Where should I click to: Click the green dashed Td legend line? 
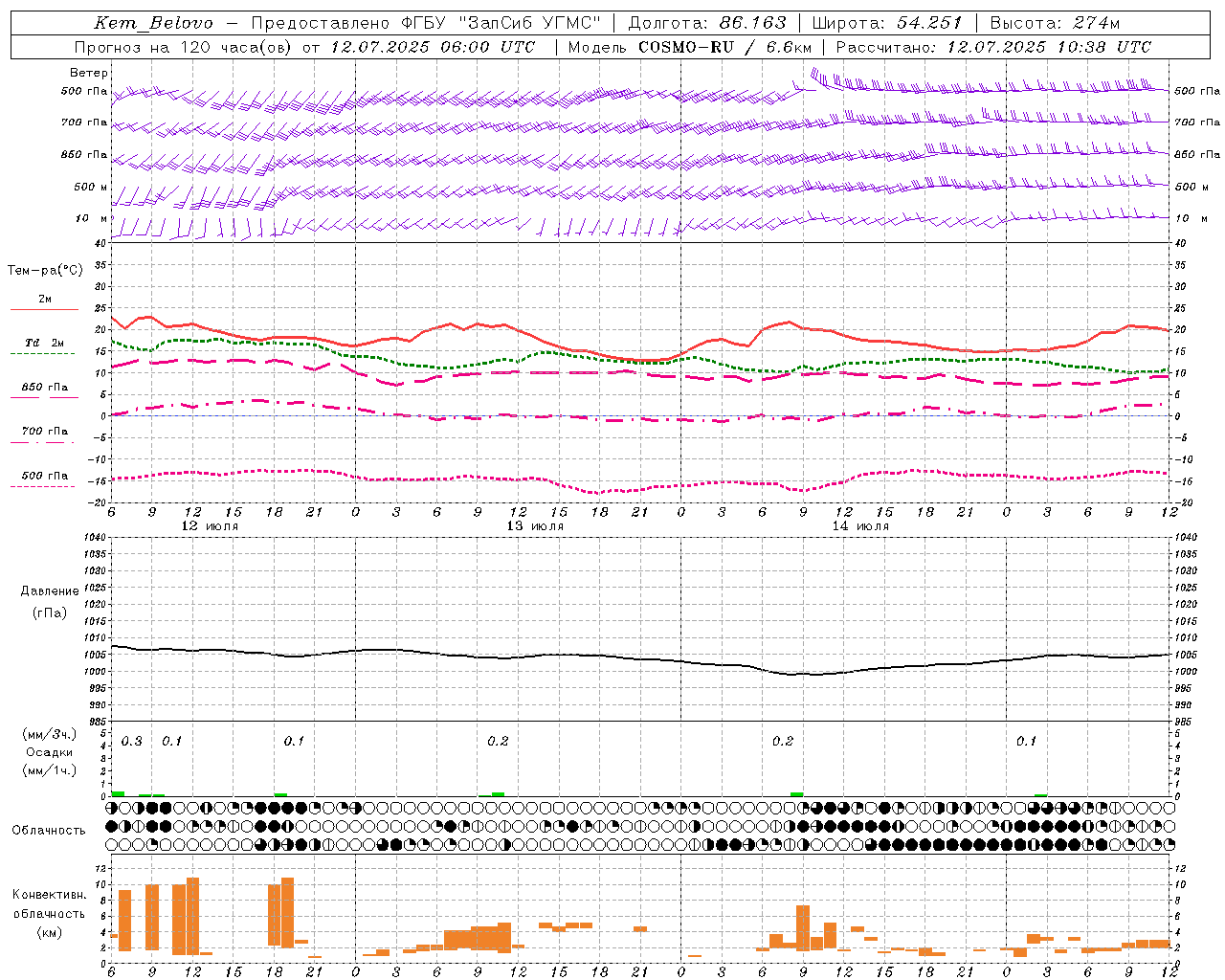tap(42, 353)
